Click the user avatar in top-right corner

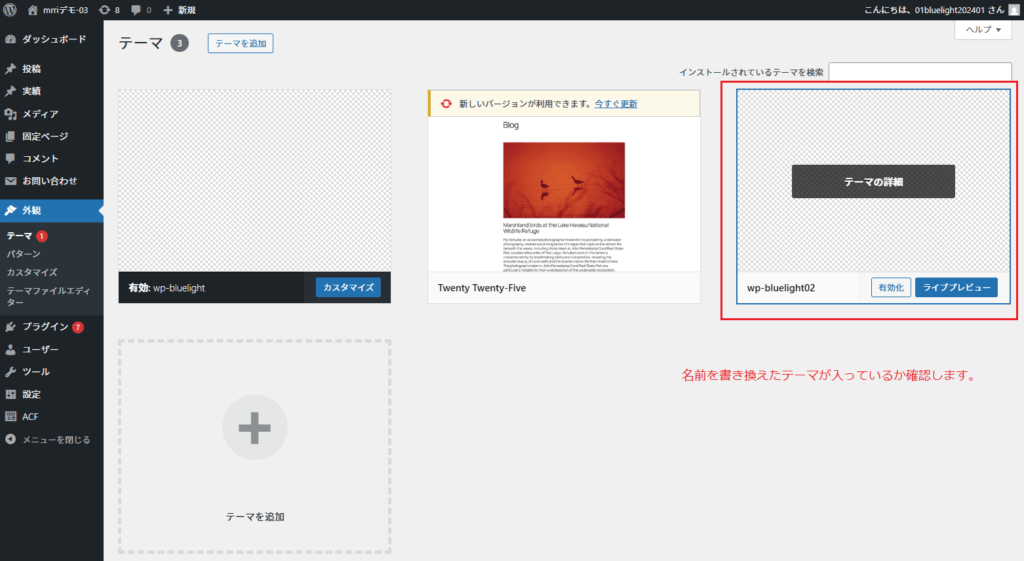[x=1013, y=10]
